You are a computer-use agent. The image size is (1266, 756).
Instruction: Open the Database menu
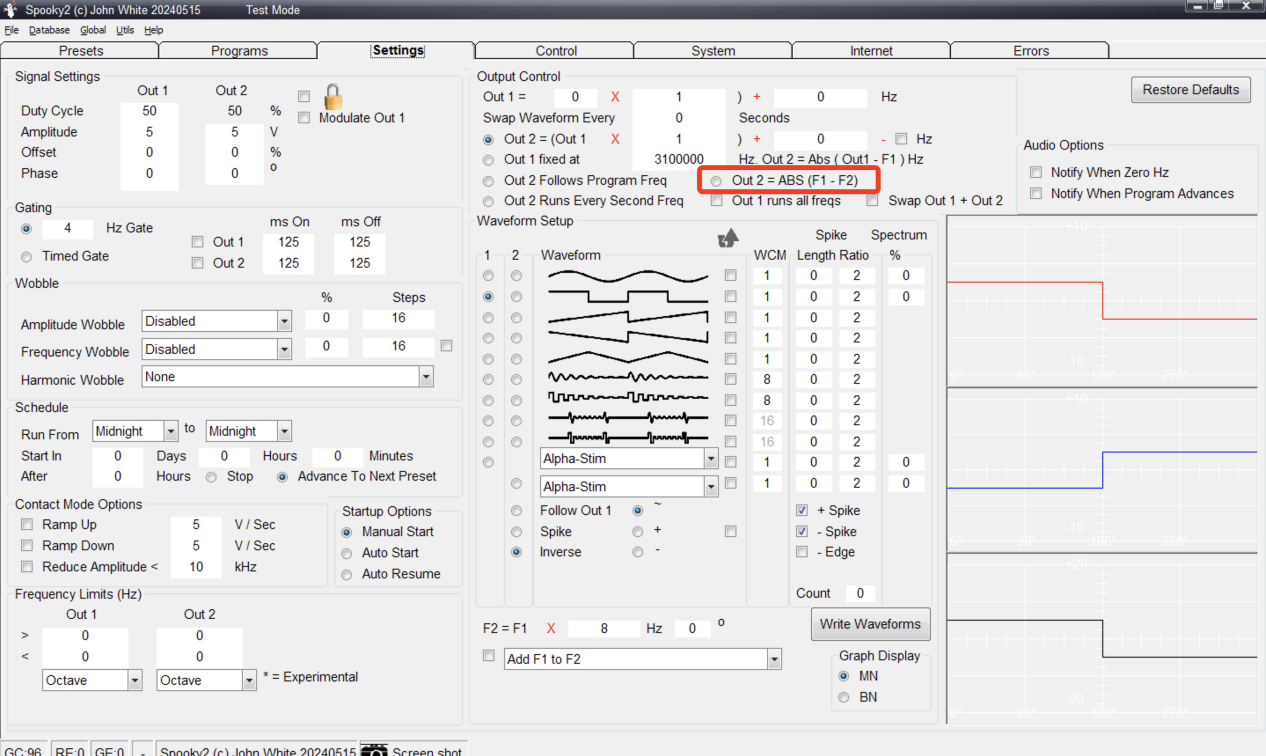point(49,31)
